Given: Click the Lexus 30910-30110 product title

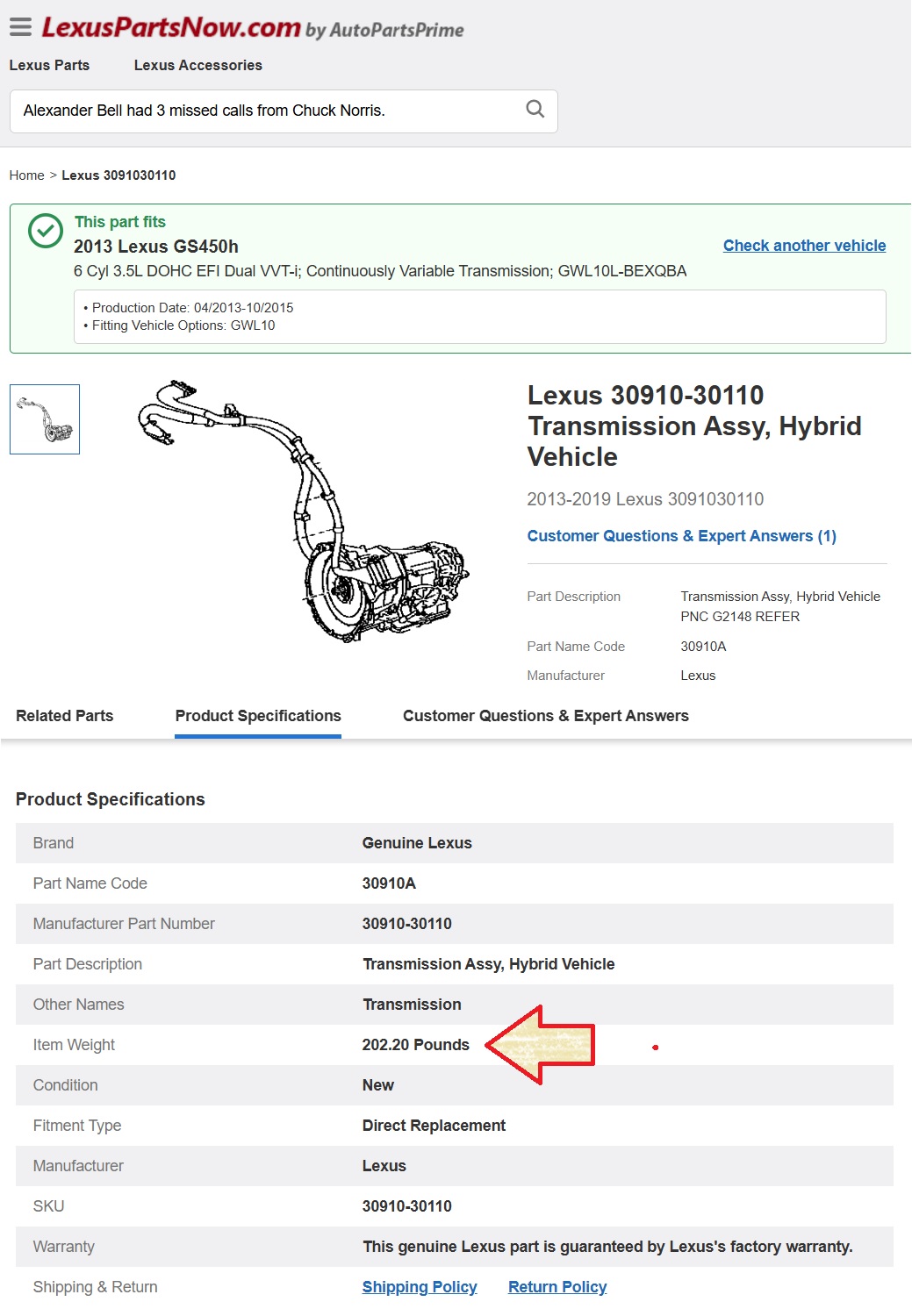Looking at the screenshot, I should [x=693, y=426].
